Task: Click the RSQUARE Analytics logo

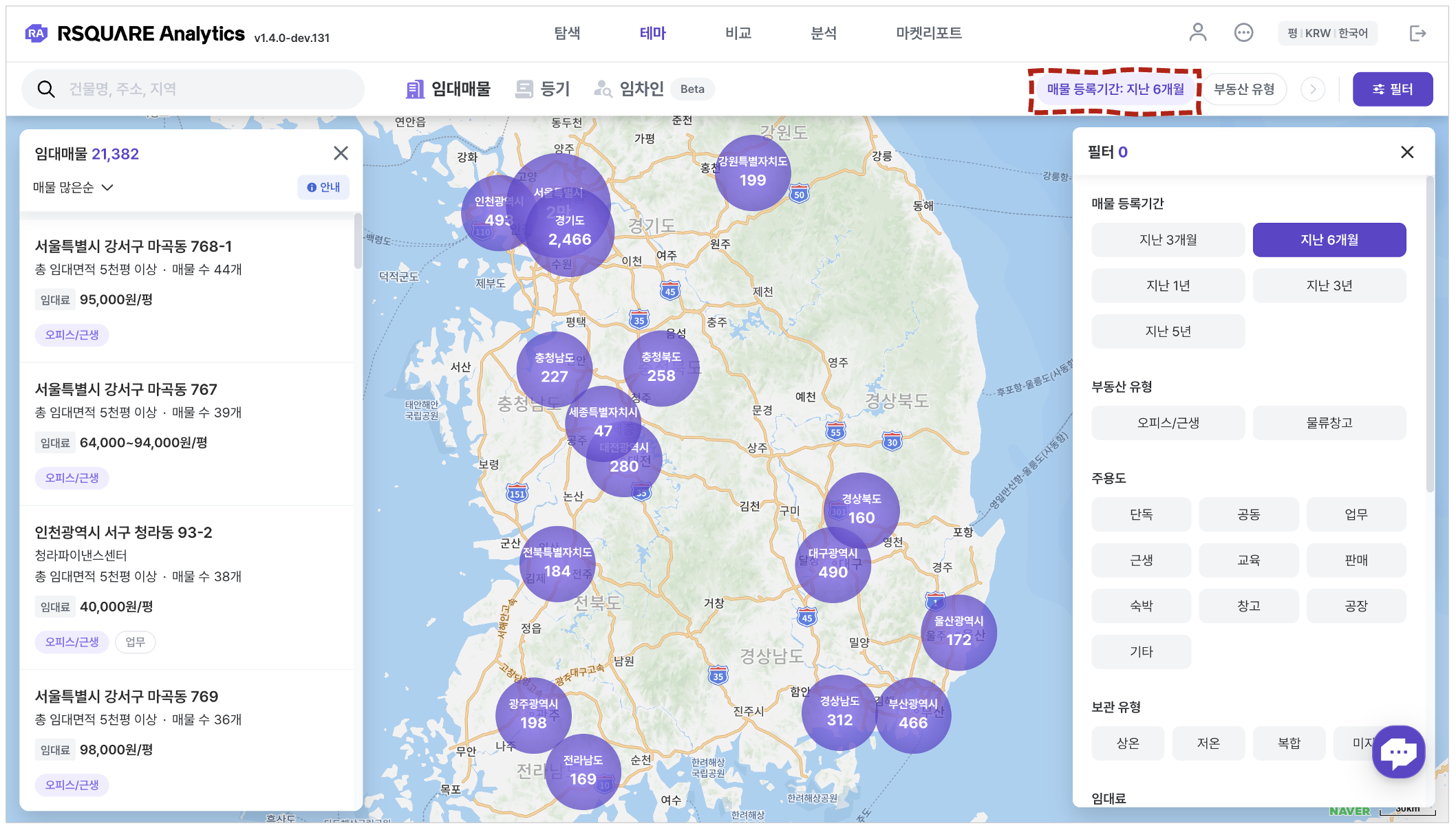Action: [135, 34]
